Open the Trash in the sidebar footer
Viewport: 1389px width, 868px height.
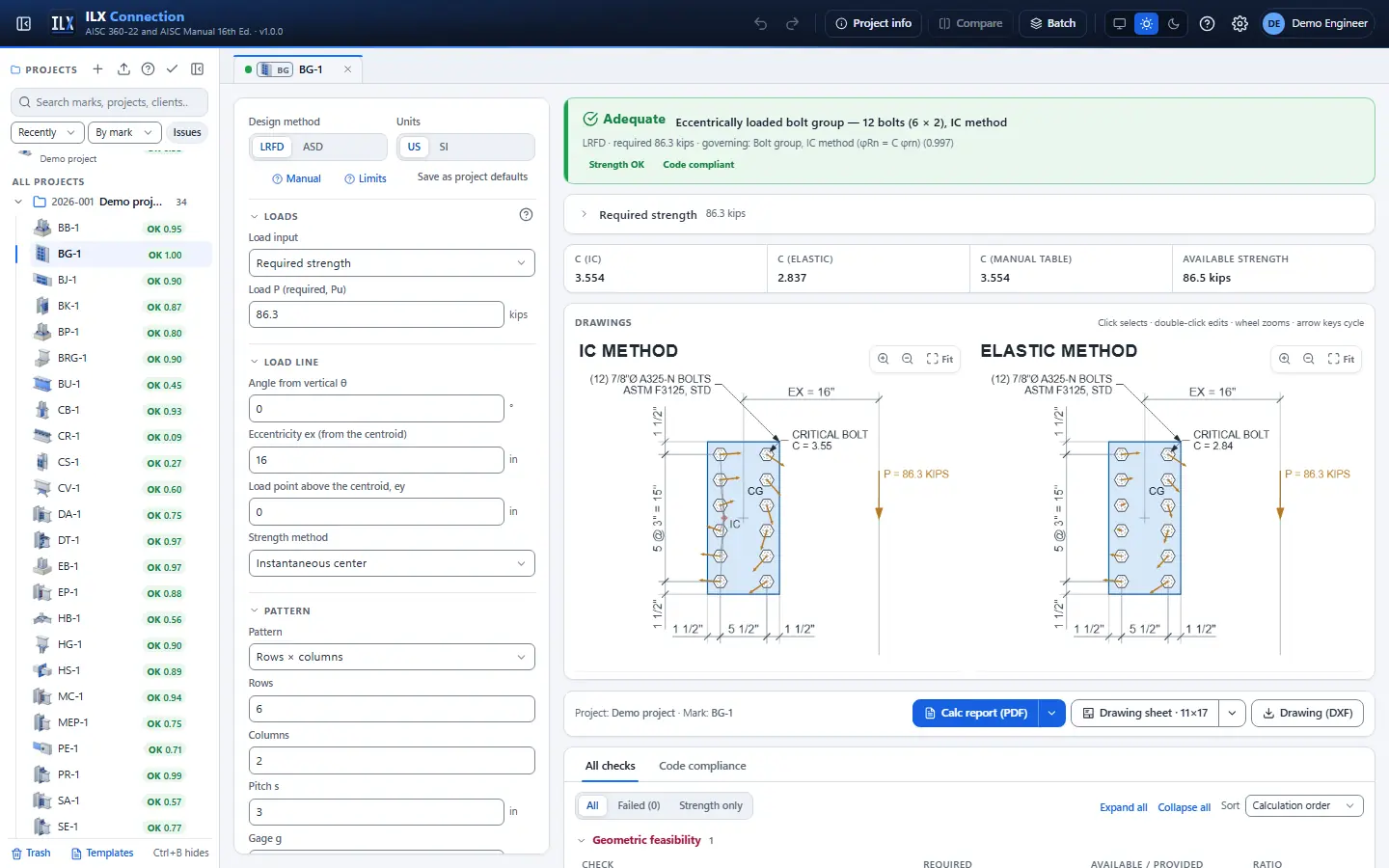pyautogui.click(x=31, y=854)
